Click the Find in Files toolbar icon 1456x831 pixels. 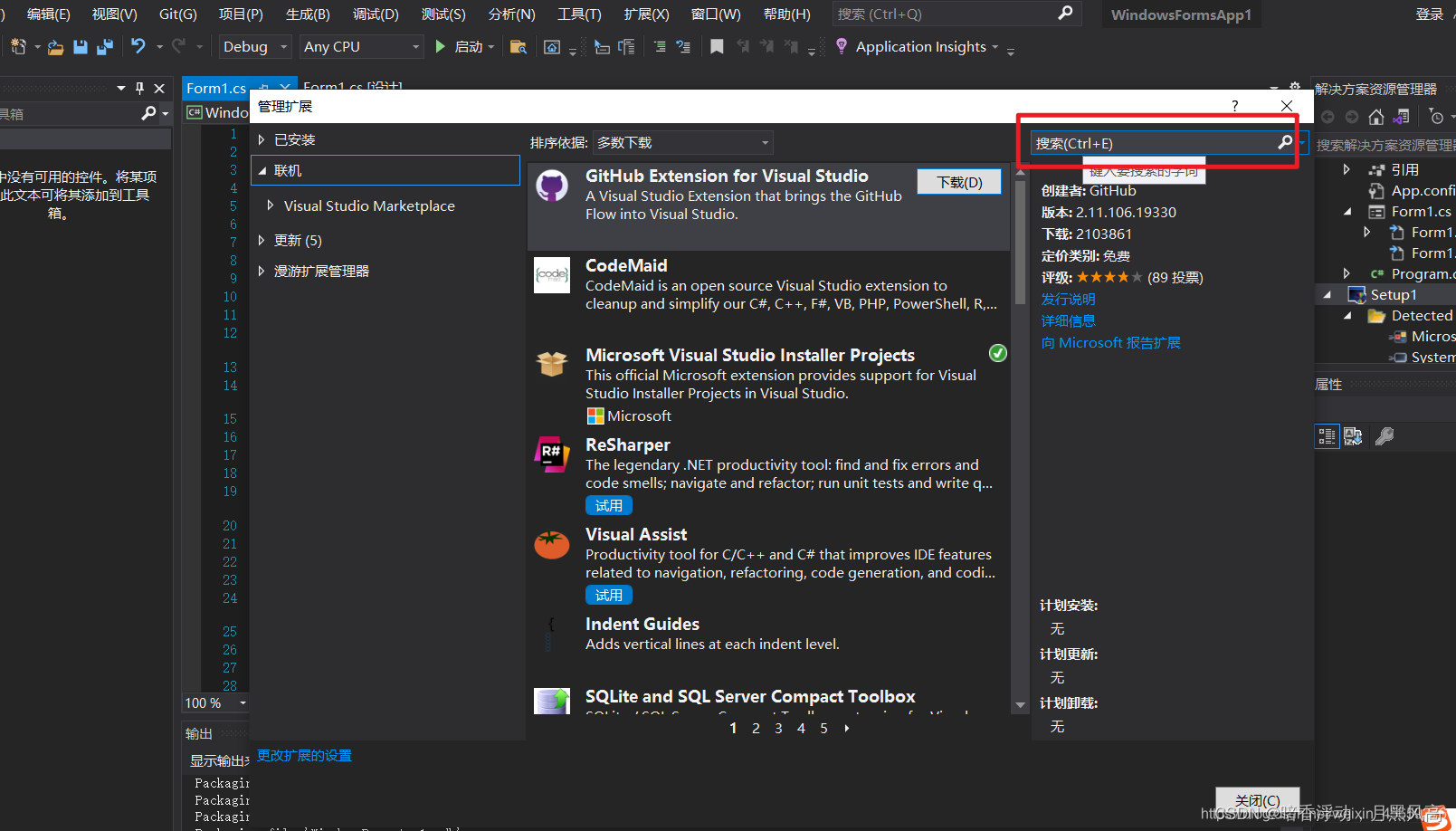coord(519,47)
